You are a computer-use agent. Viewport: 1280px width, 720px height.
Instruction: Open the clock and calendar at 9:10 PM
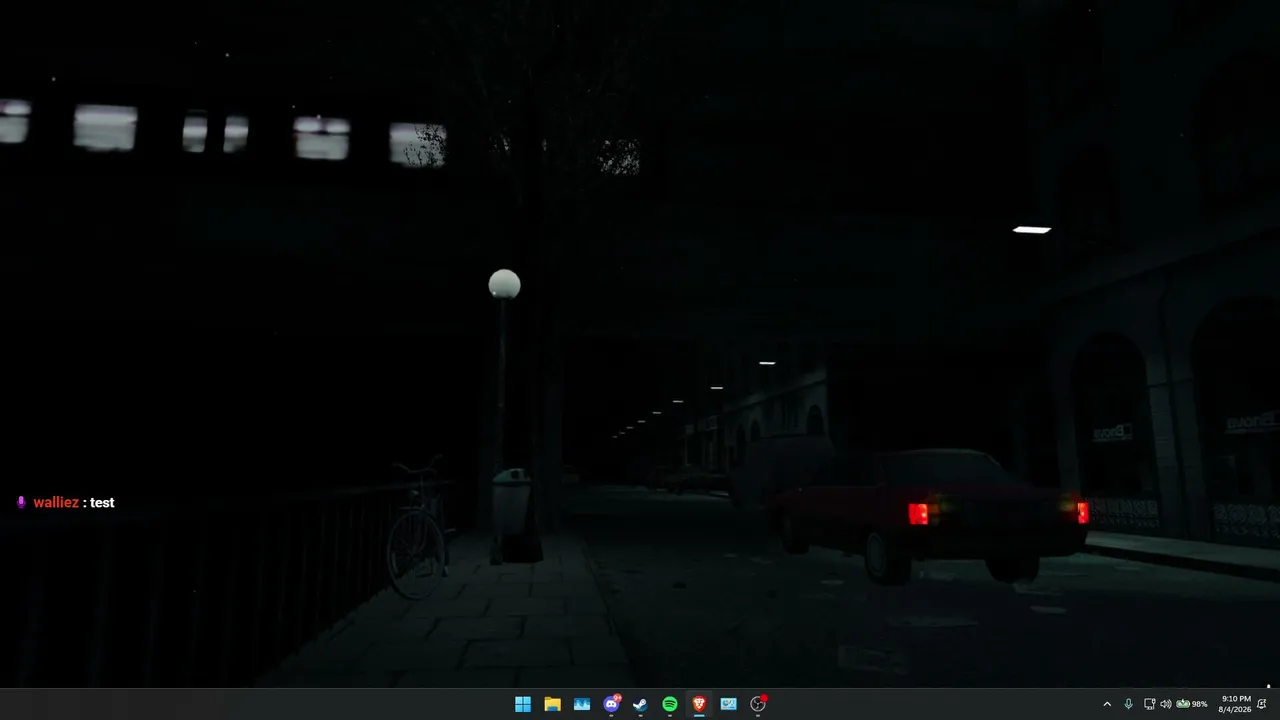tap(1236, 704)
